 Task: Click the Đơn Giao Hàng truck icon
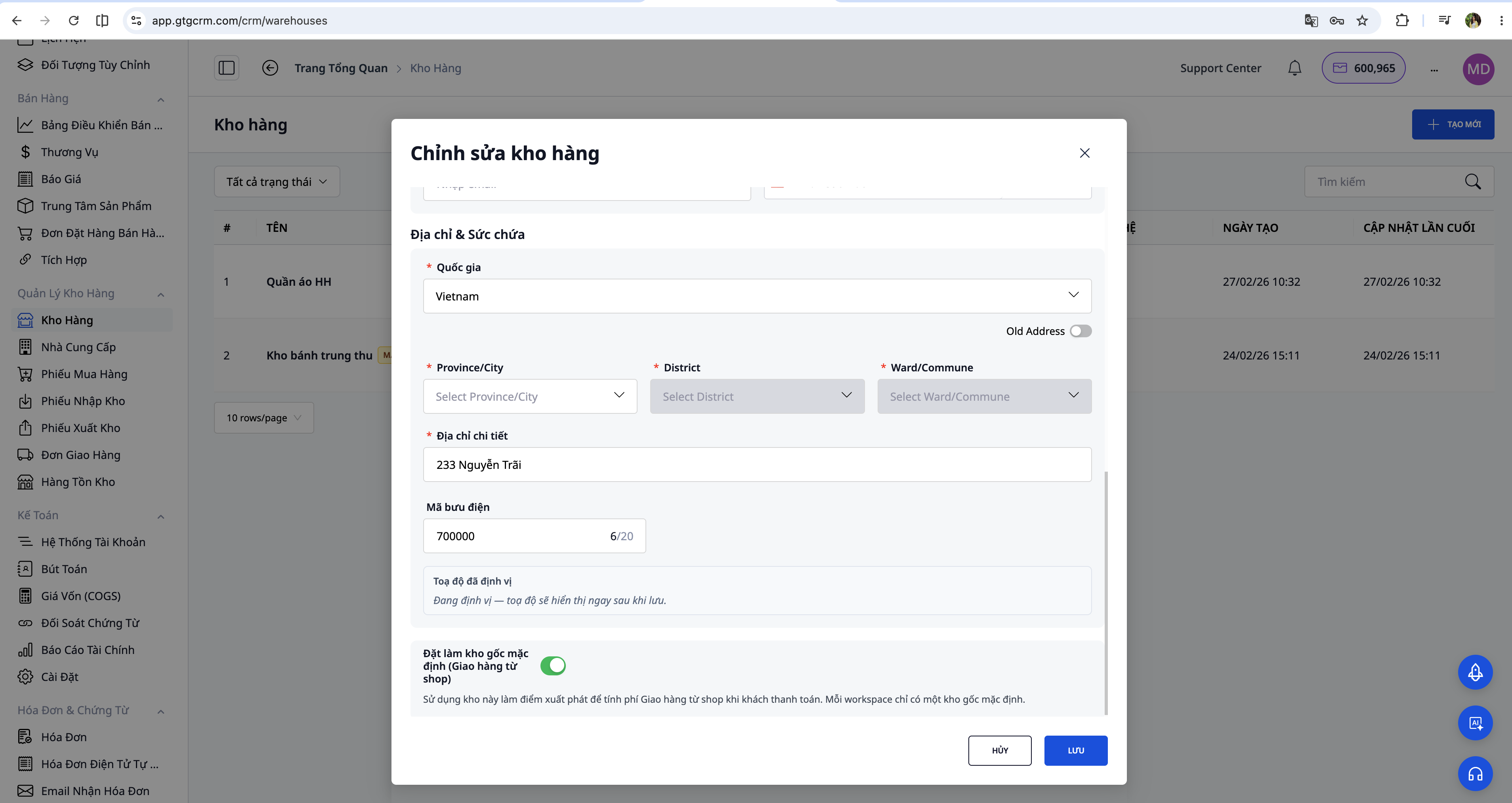pyautogui.click(x=25, y=455)
